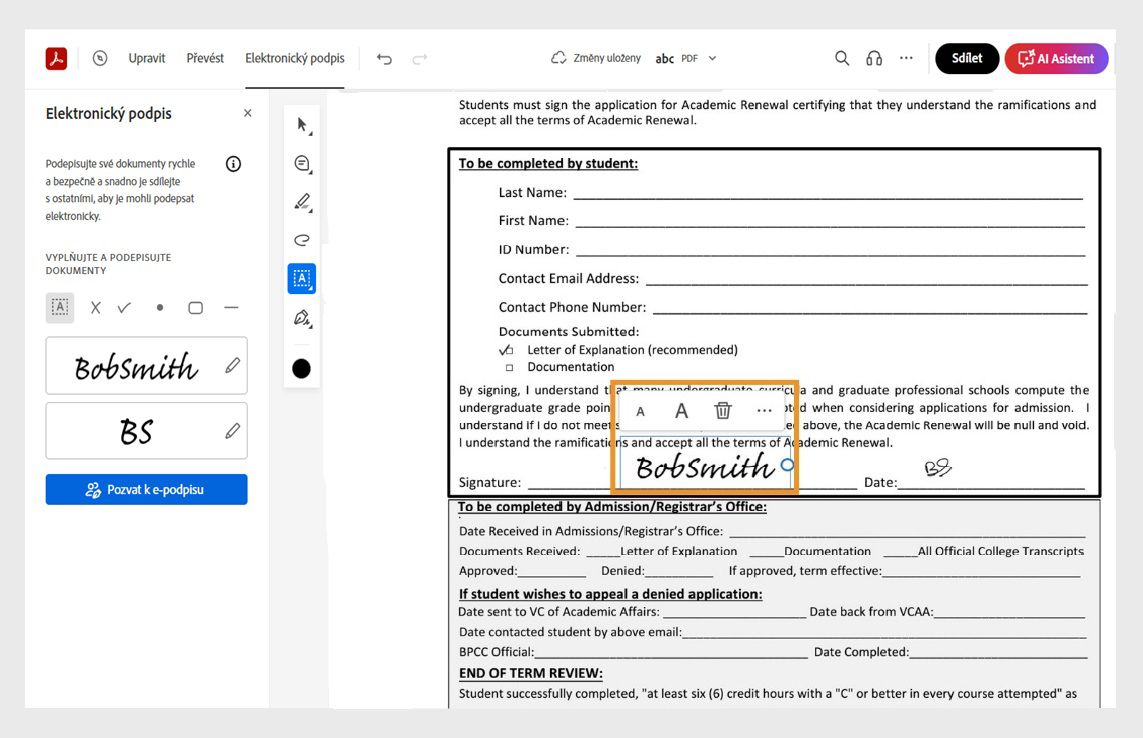This screenshot has width=1143, height=738.
Task: Select the comment bubble tool
Action: [302, 164]
